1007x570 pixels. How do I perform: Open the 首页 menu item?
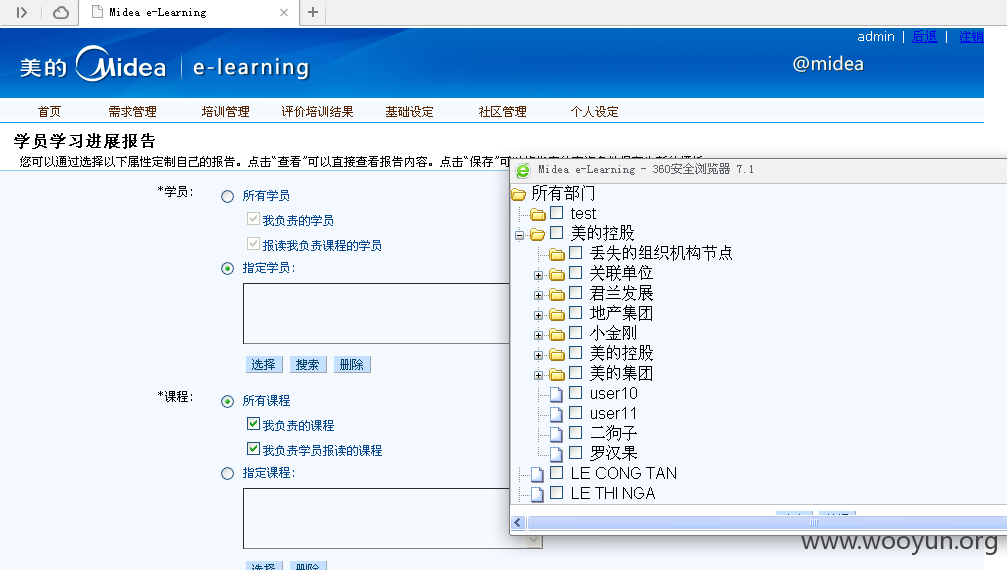pyautogui.click(x=49, y=112)
